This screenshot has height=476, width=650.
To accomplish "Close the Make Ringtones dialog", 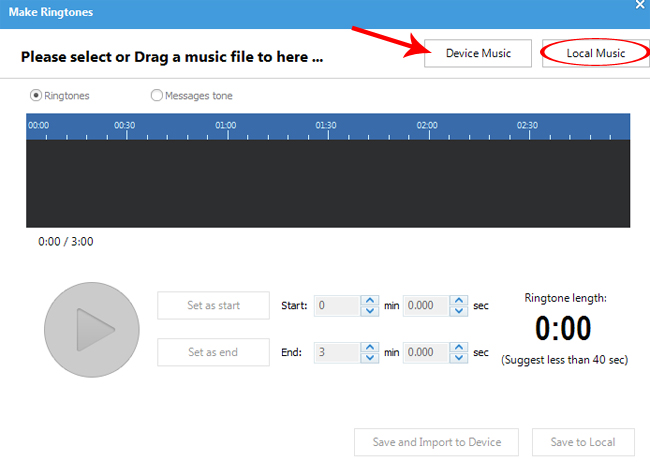I will (640, 6).
